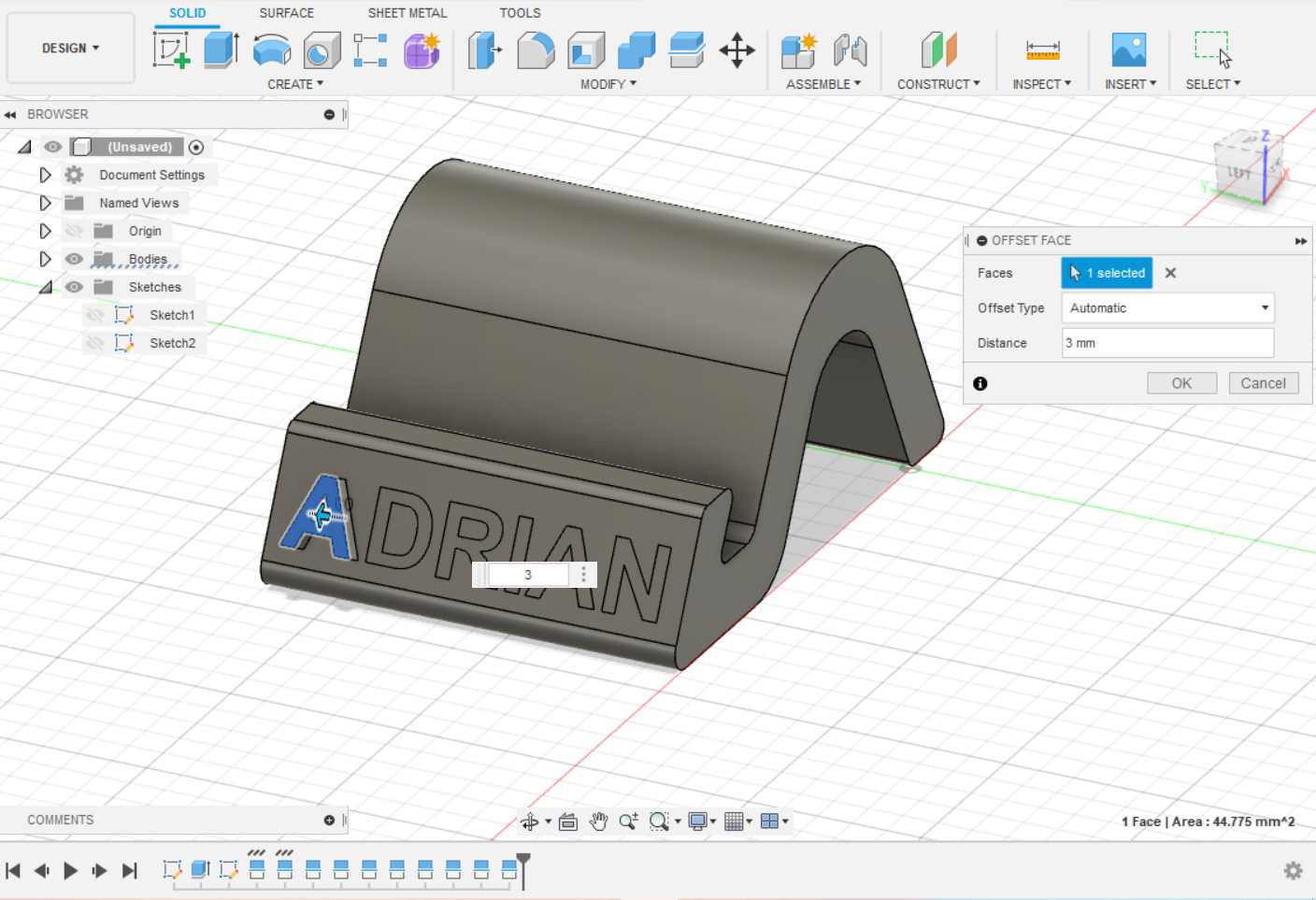The image size is (1316, 900).
Task: Expand Document Settings node
Action: 45,175
